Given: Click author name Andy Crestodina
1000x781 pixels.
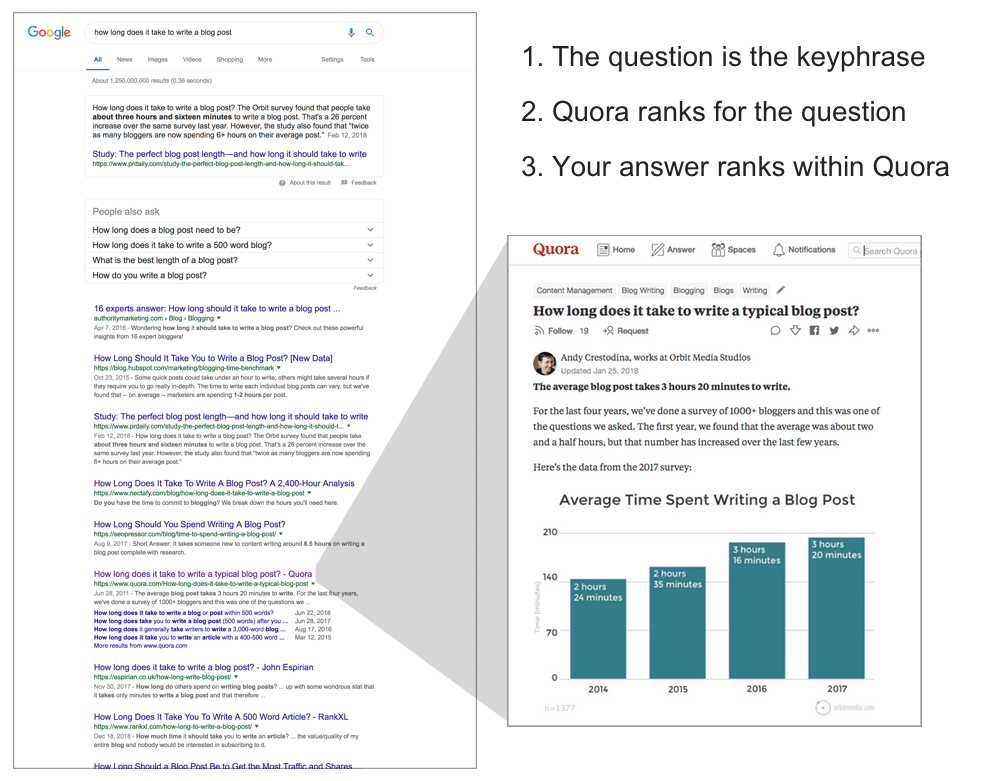Looking at the screenshot, I should point(595,358).
